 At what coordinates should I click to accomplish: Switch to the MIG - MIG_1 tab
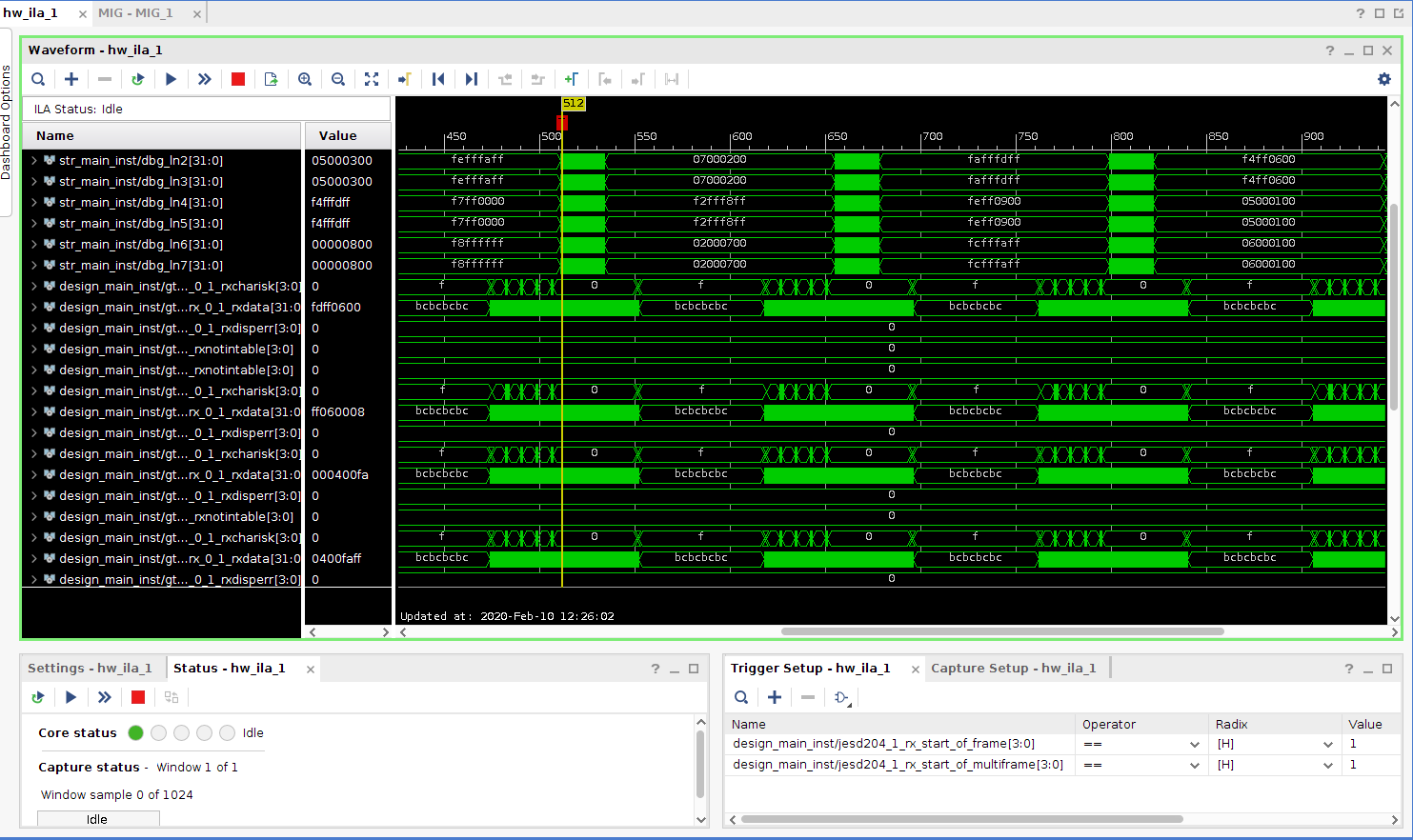135,13
